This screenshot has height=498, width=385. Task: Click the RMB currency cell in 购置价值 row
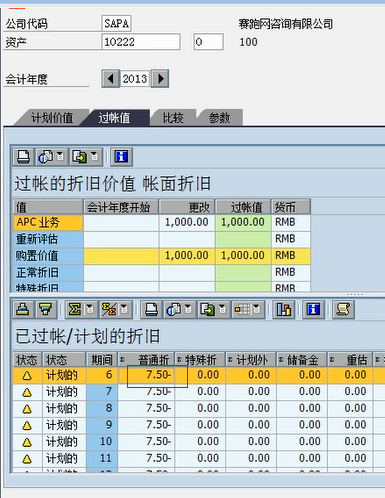point(291,256)
